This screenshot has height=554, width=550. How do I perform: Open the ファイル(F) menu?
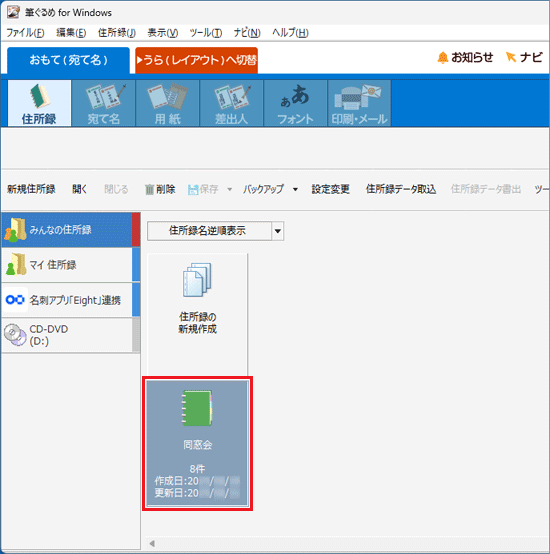click(x=25, y=33)
